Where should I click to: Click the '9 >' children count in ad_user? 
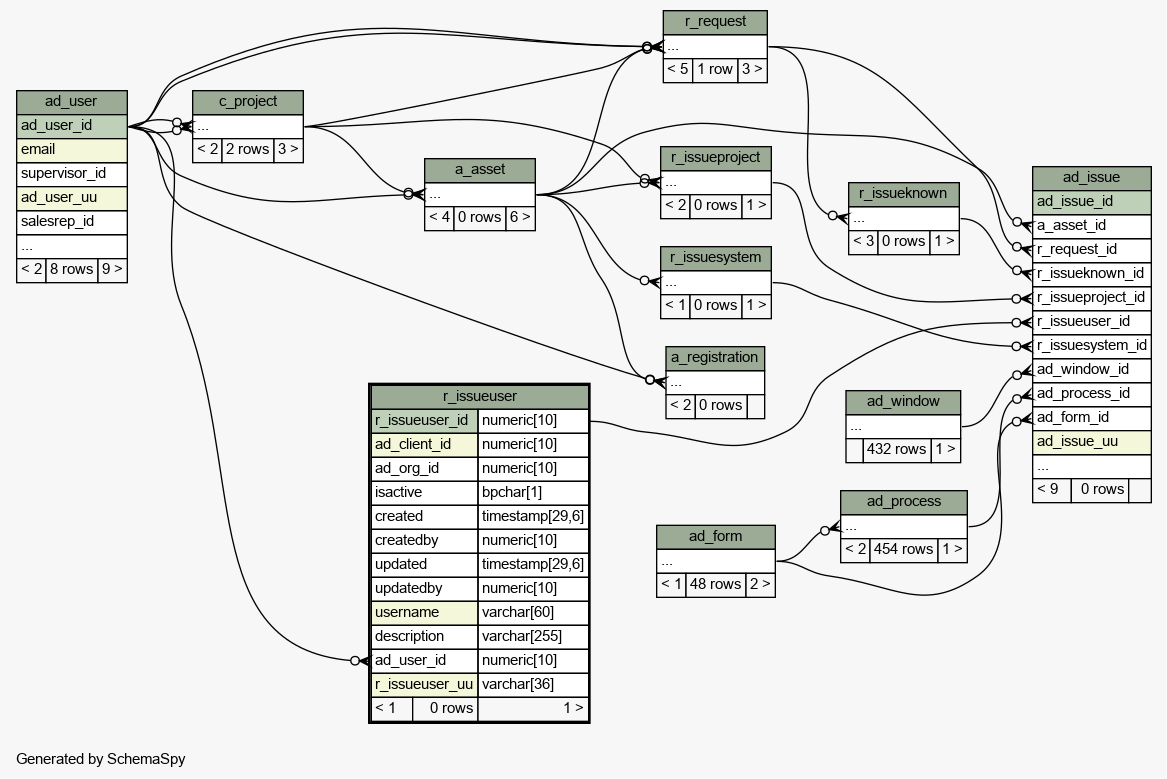click(x=112, y=269)
